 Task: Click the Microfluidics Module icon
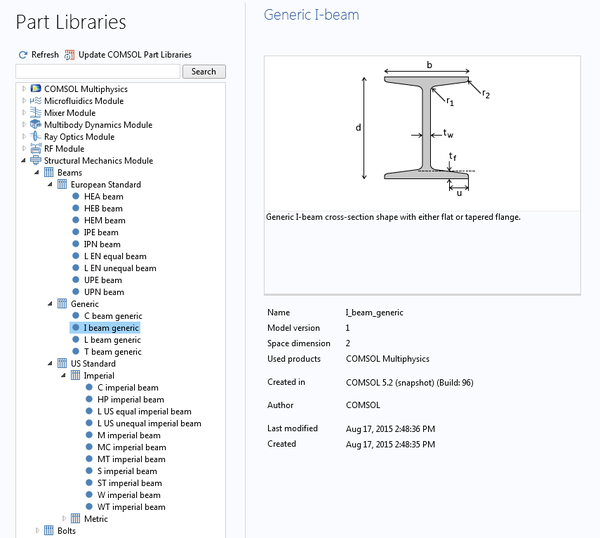[x=36, y=101]
